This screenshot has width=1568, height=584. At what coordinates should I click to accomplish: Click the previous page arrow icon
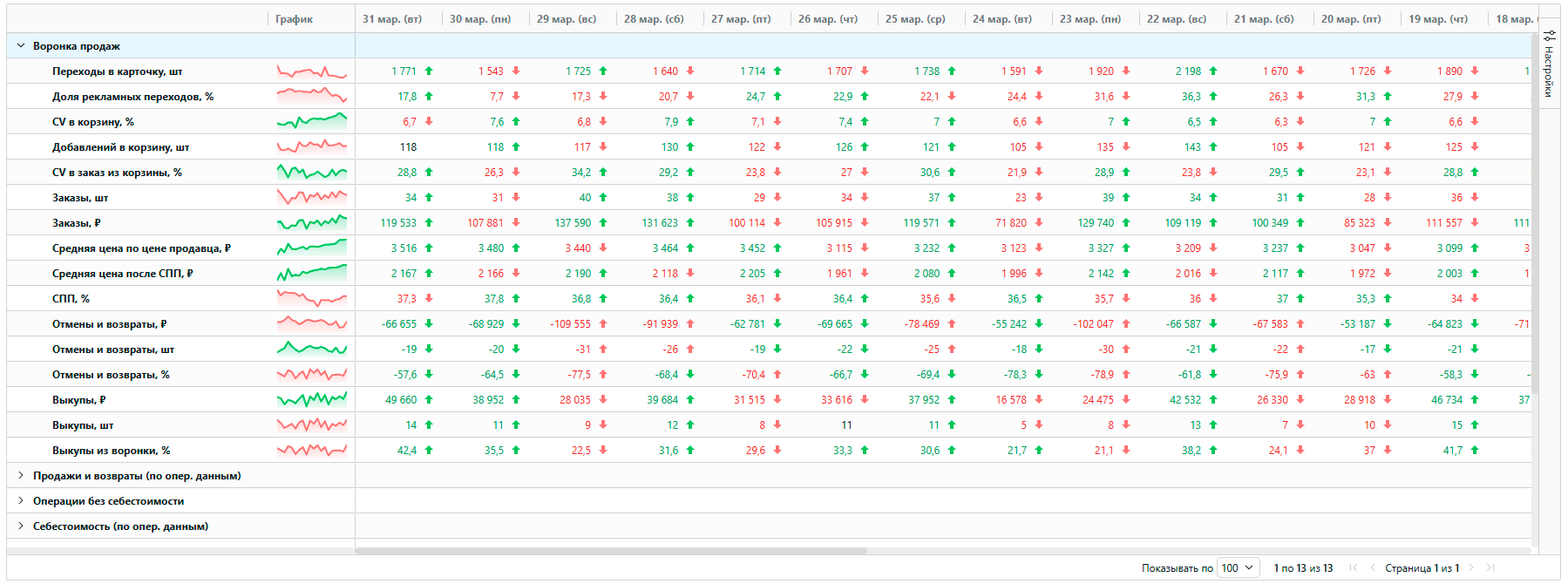pos(1373,567)
